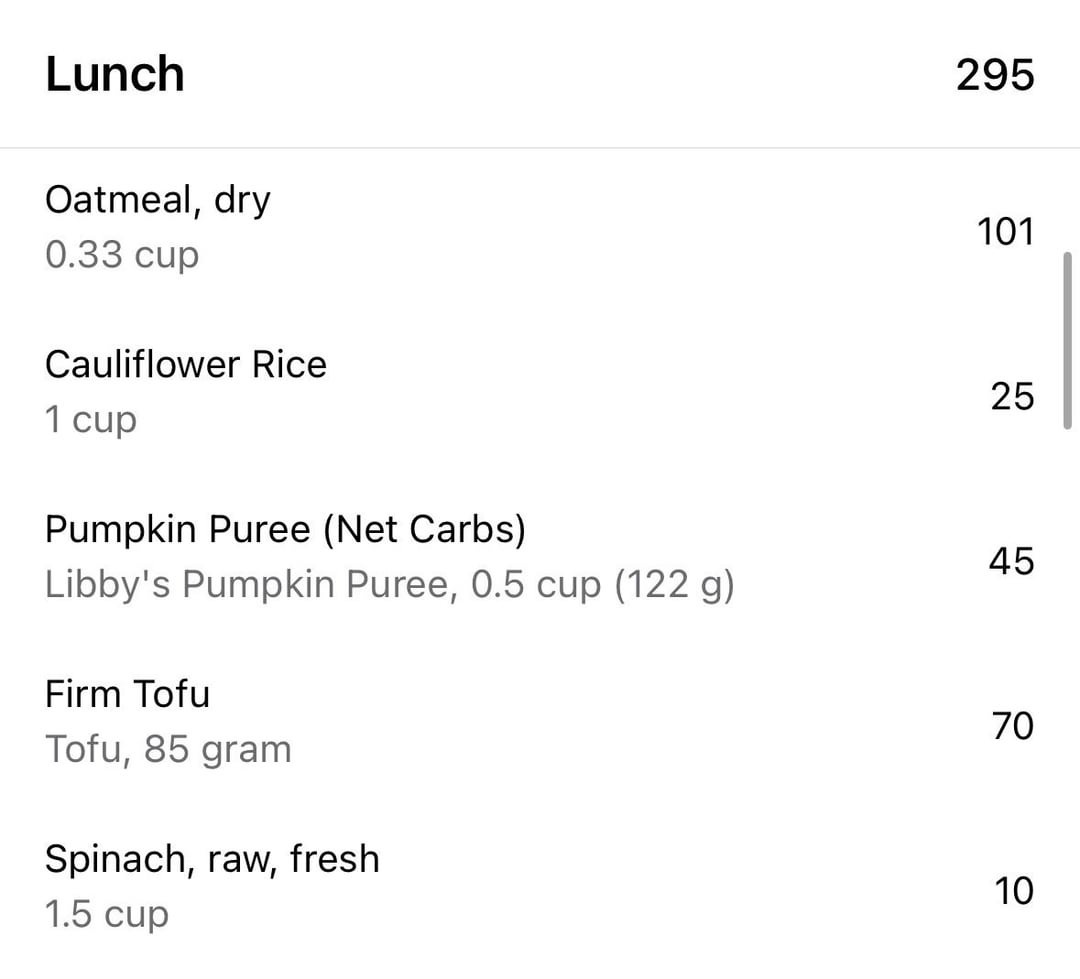
Task: Click the 70 calorie value for tofu
Action: 1011,726
